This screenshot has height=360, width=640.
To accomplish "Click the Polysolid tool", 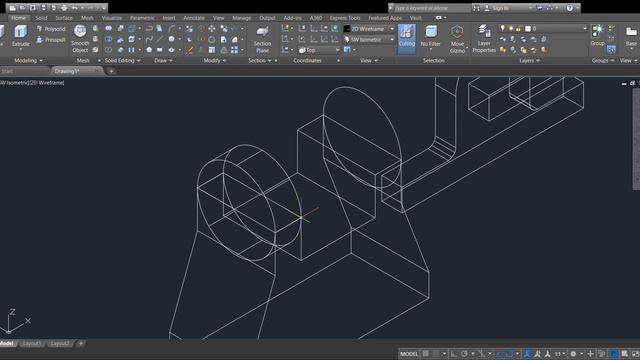I will point(51,29).
